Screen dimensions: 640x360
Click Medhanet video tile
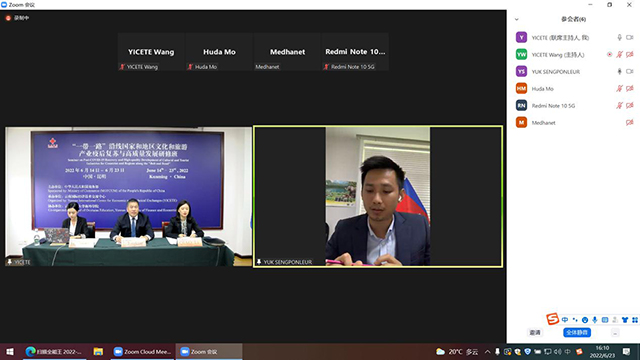[x=287, y=52]
